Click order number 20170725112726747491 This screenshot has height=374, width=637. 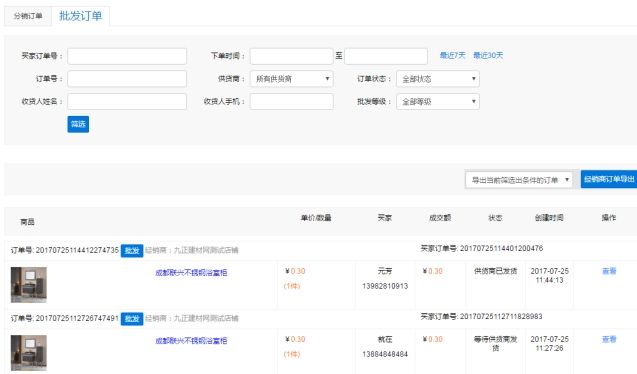(x=77, y=318)
